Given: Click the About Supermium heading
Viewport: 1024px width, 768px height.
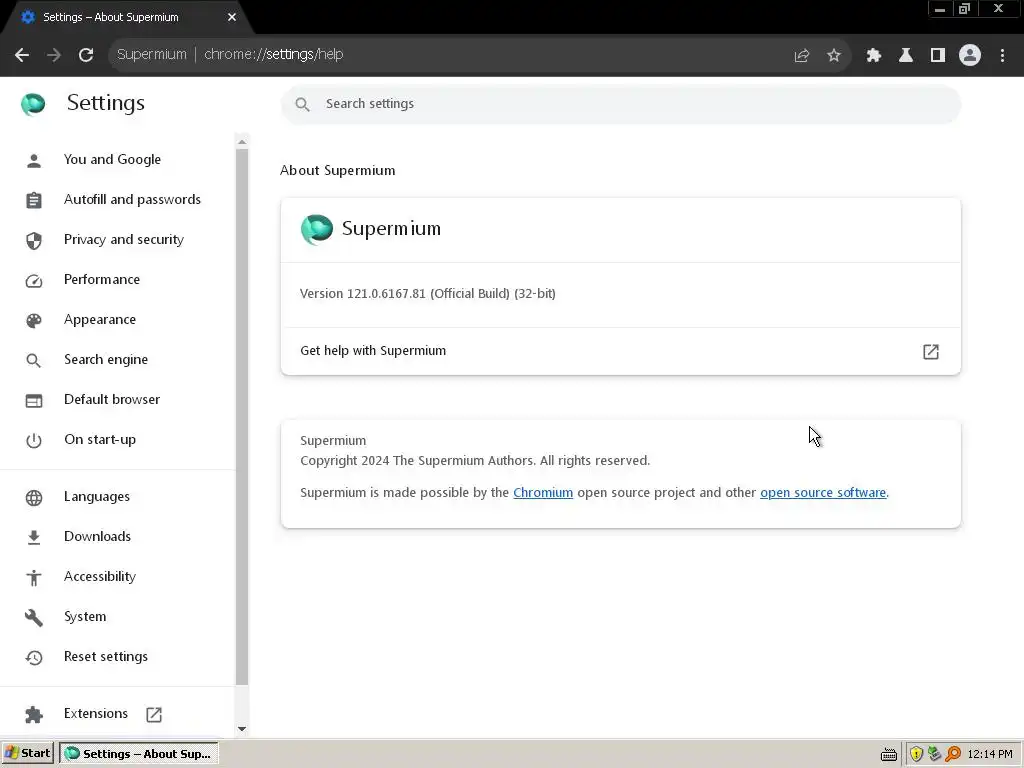Looking at the screenshot, I should click(338, 170).
